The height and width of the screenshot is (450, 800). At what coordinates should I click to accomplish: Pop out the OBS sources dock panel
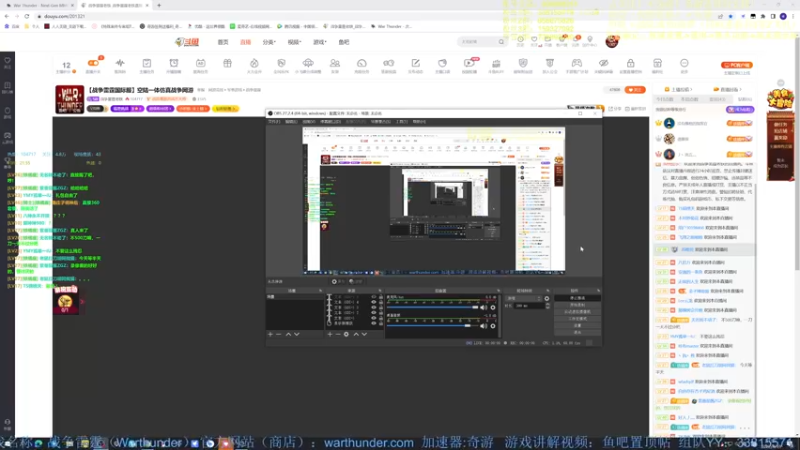(x=380, y=291)
